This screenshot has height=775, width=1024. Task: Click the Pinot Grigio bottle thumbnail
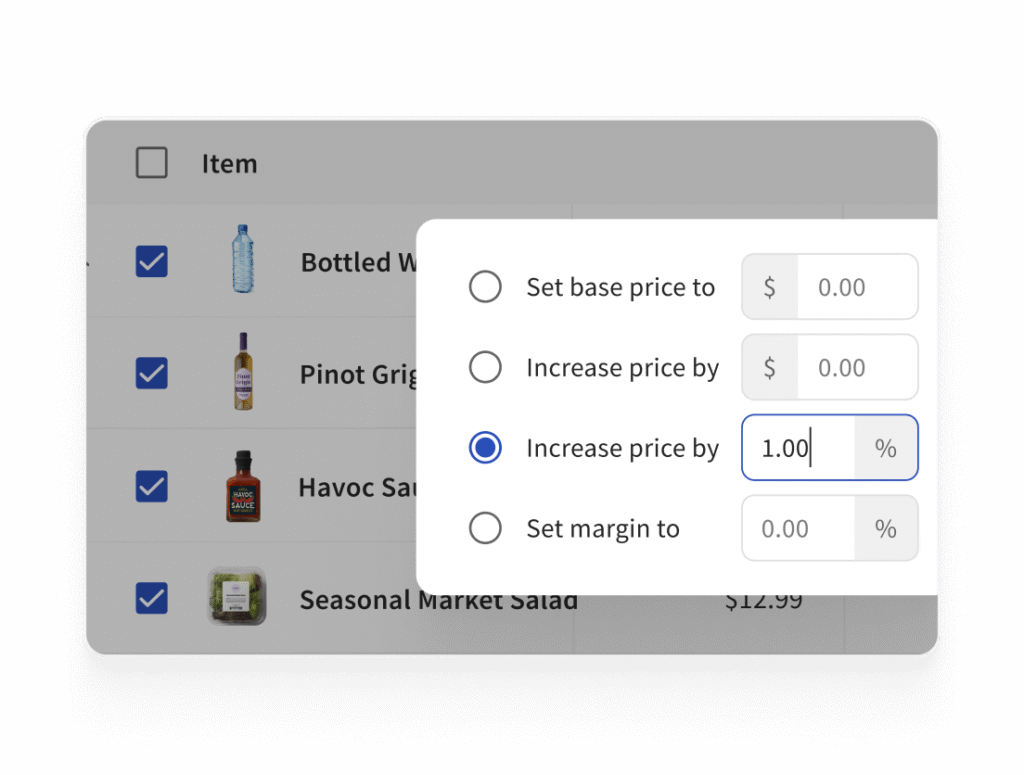[241, 372]
